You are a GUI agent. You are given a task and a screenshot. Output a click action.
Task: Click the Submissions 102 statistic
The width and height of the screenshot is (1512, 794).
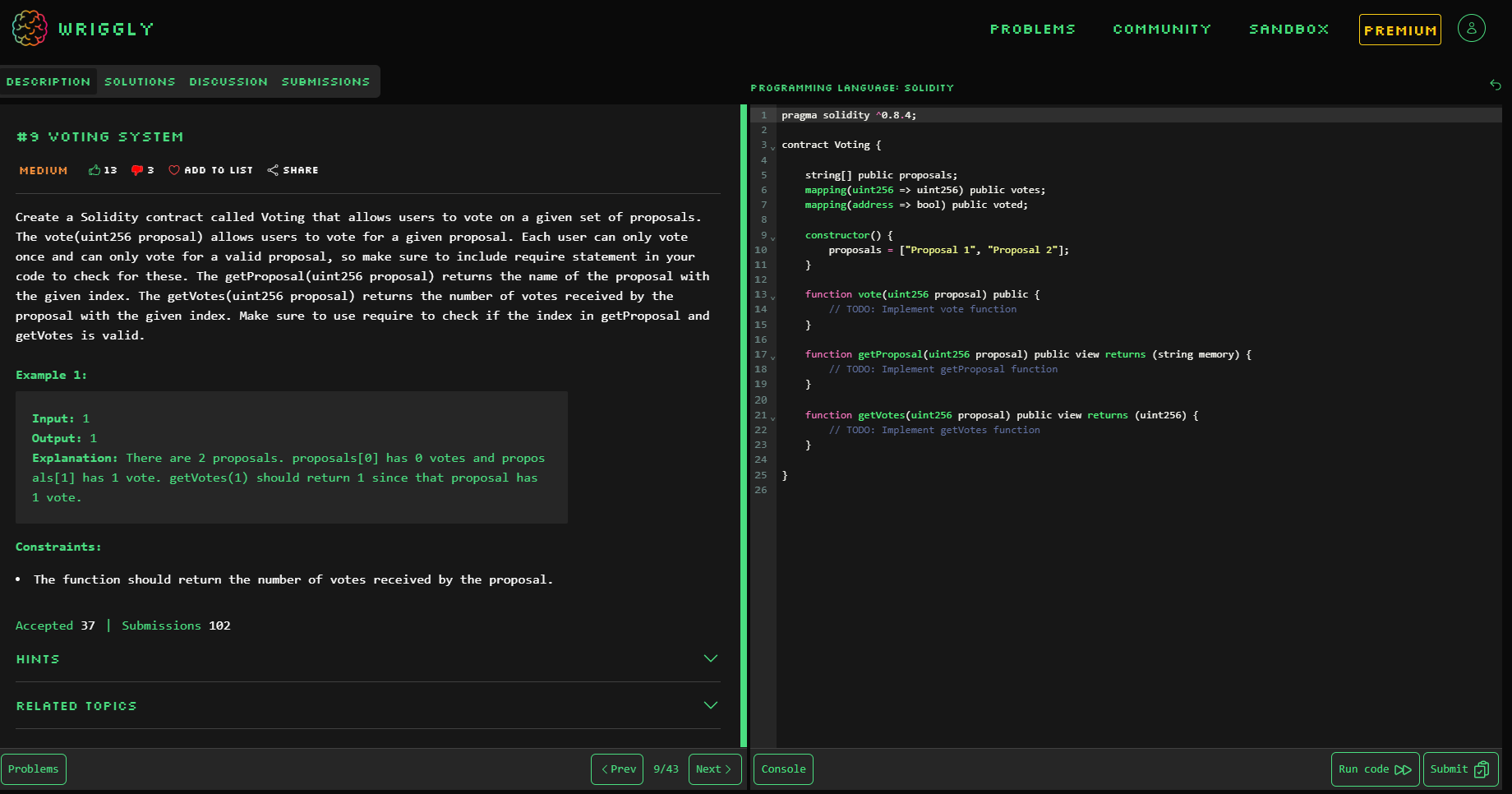coord(176,626)
